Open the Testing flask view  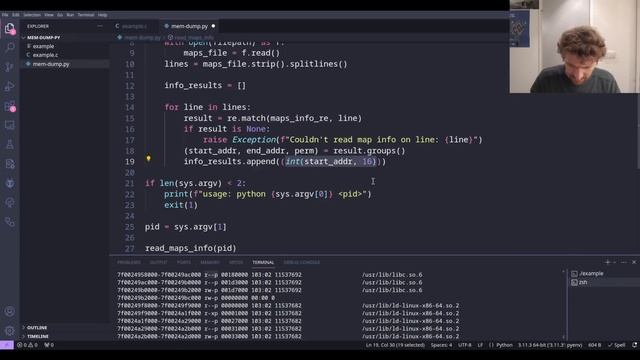10,144
